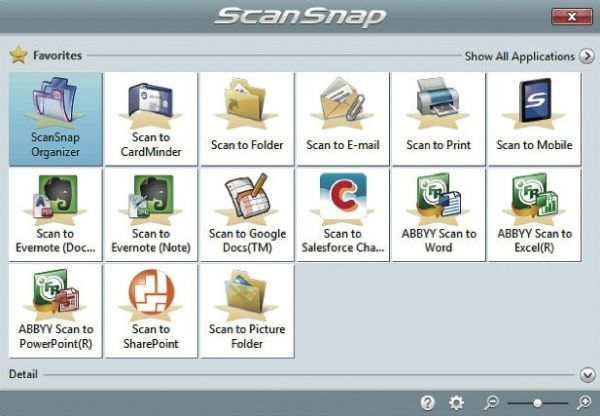Click the Detail label
Image resolution: width=600 pixels, height=416 pixels.
[23, 374]
